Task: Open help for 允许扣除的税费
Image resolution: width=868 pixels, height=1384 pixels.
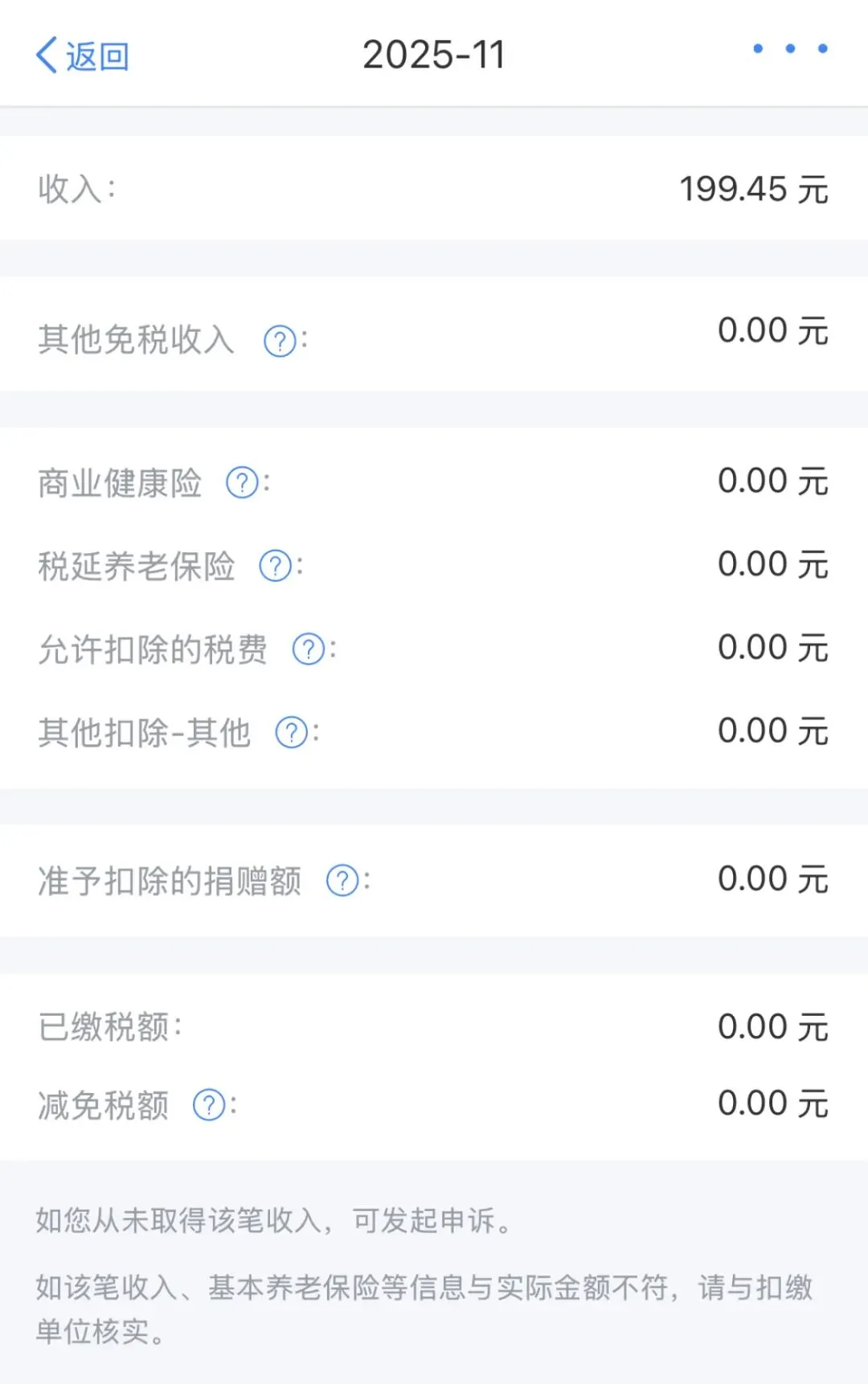Action: coord(308,649)
